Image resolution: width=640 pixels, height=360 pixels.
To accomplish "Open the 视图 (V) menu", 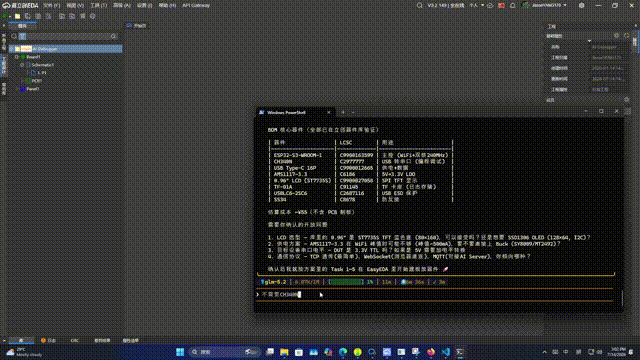I will click(75, 5).
